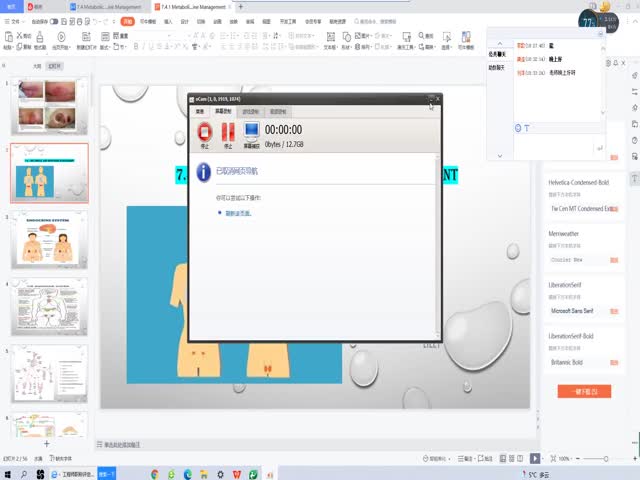
Task: Click the orange download button in font panel
Action: [x=584, y=392]
